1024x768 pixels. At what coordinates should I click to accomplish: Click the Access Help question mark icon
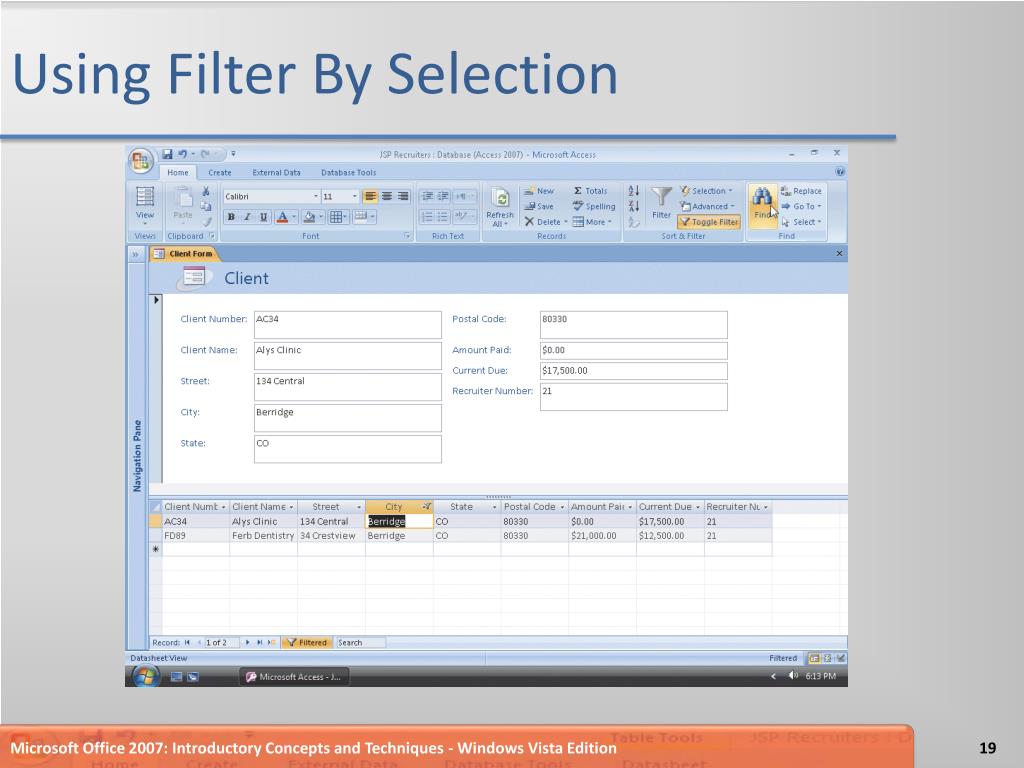[840, 172]
